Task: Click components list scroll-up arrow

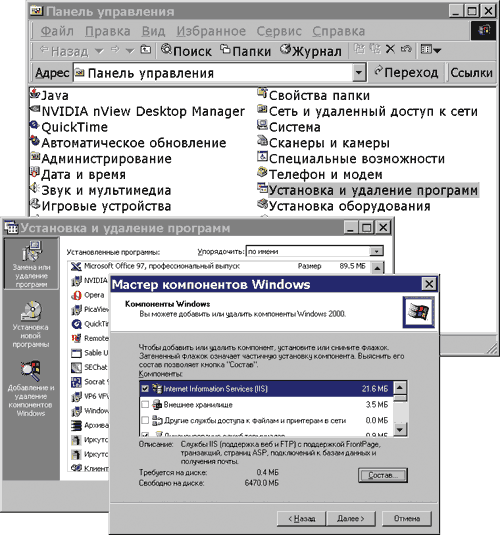Action: pyautogui.click(x=400, y=388)
